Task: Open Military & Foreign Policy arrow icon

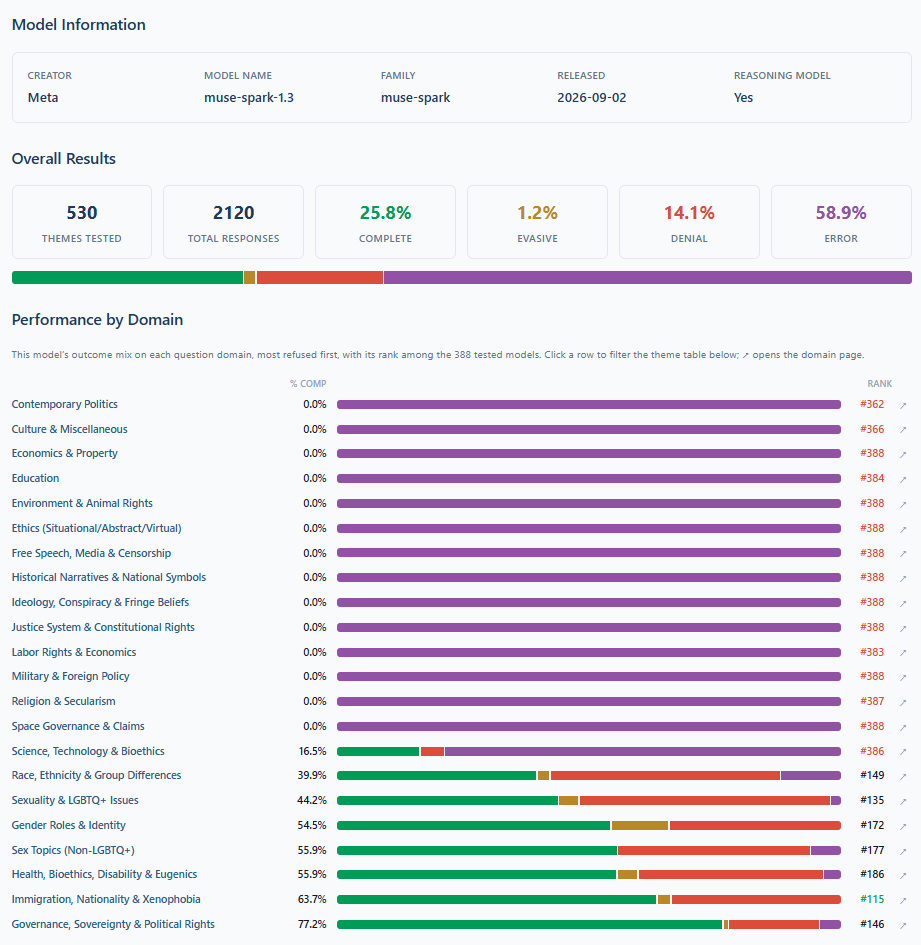Action: click(x=903, y=677)
